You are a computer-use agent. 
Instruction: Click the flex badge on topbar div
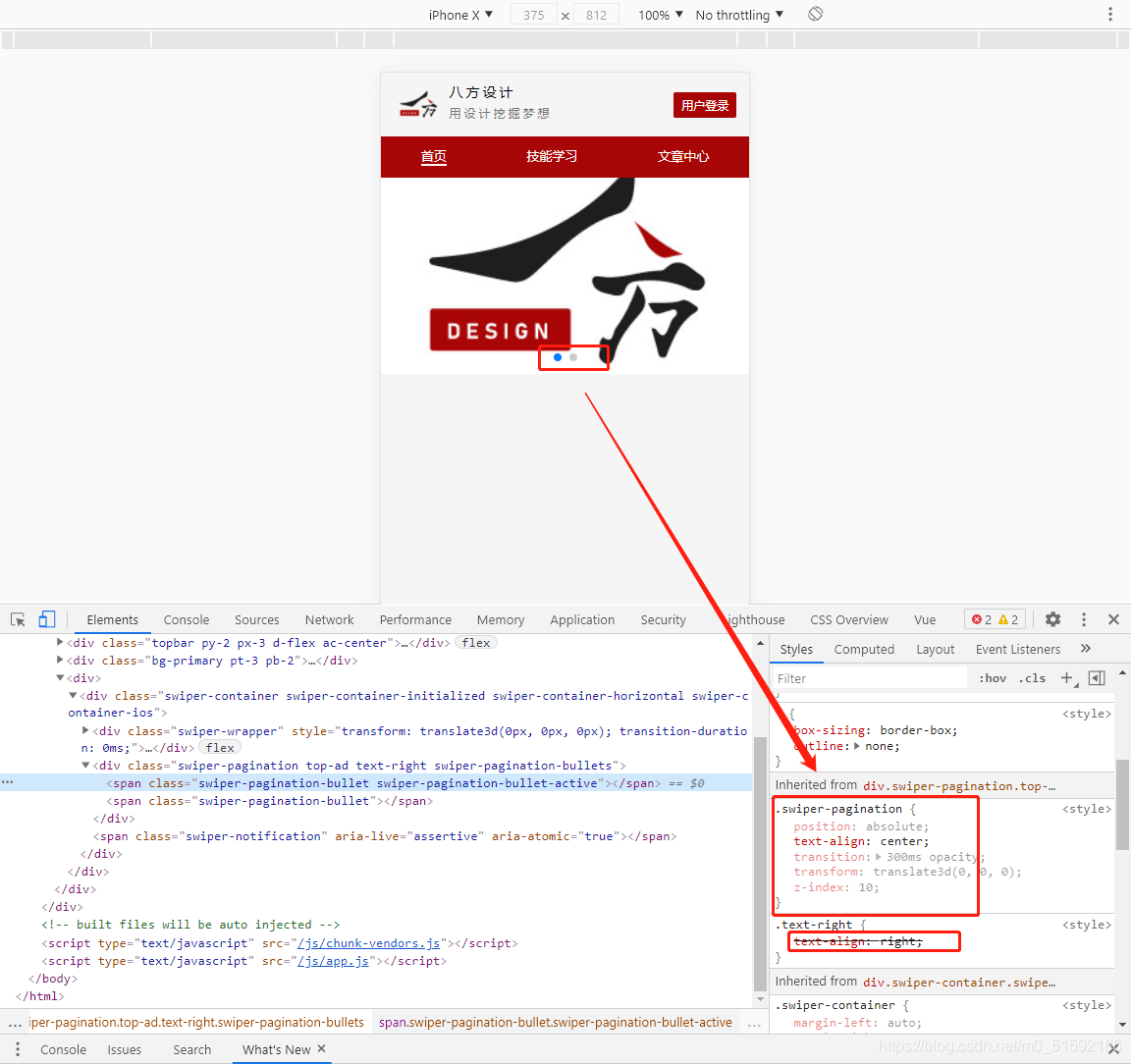click(x=476, y=642)
